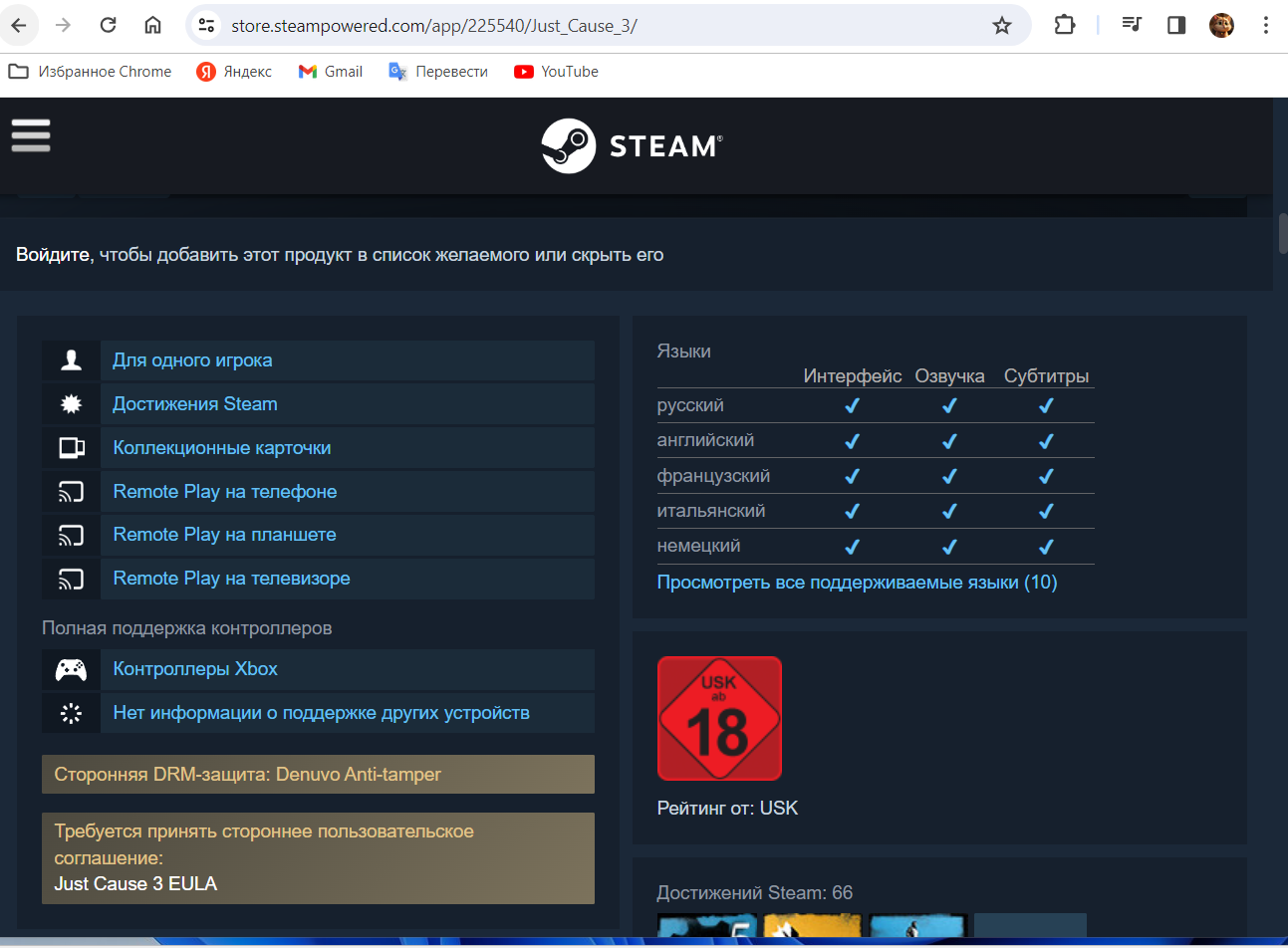Toggle the browser side panel

coord(1176,25)
